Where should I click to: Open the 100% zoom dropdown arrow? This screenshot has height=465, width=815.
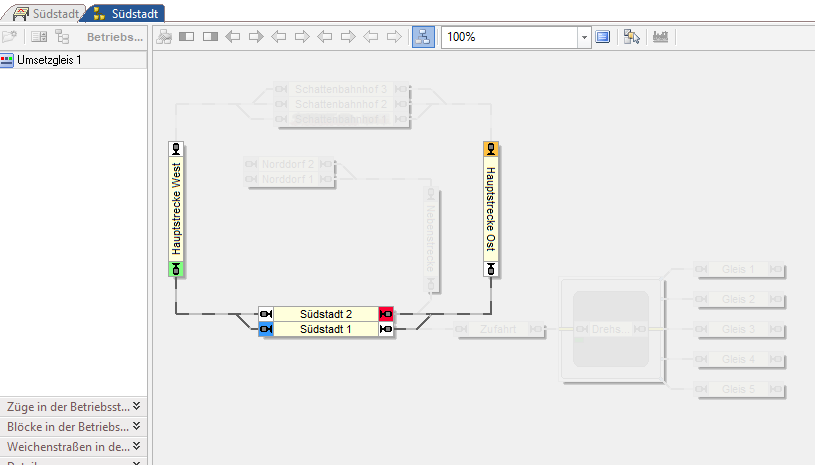pyautogui.click(x=583, y=37)
